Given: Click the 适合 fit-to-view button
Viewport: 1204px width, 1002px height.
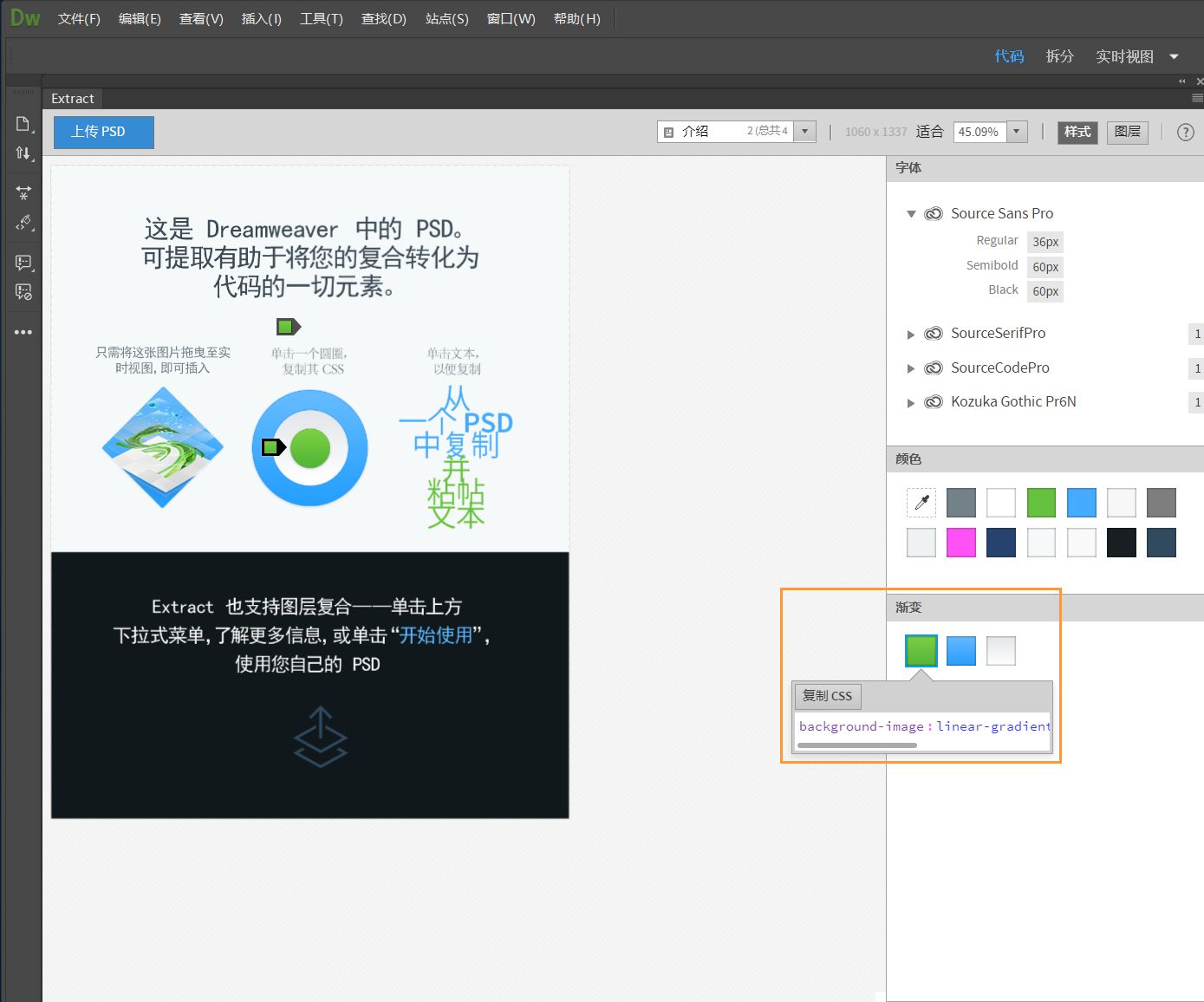Looking at the screenshot, I should pyautogui.click(x=930, y=132).
